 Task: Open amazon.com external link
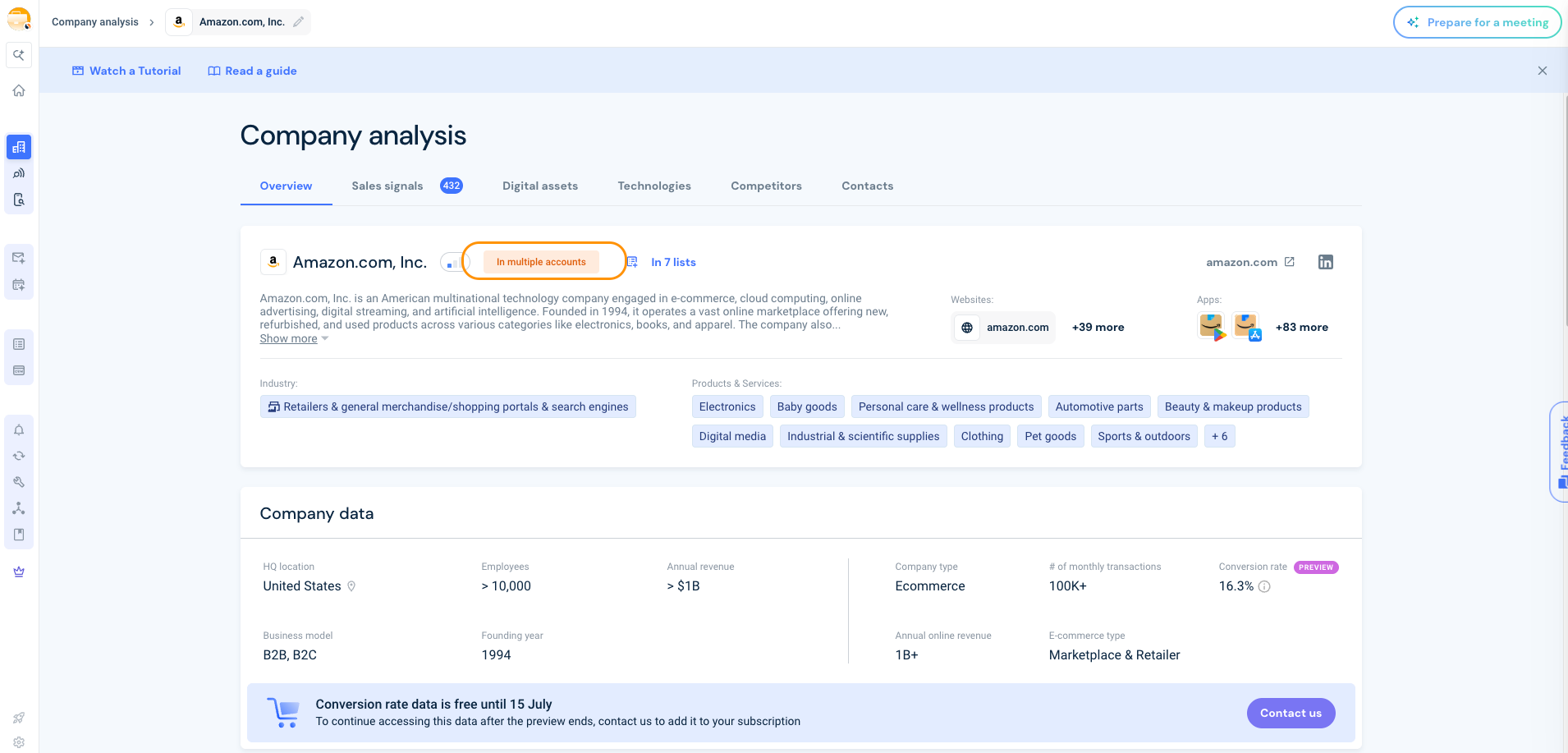click(x=1250, y=262)
